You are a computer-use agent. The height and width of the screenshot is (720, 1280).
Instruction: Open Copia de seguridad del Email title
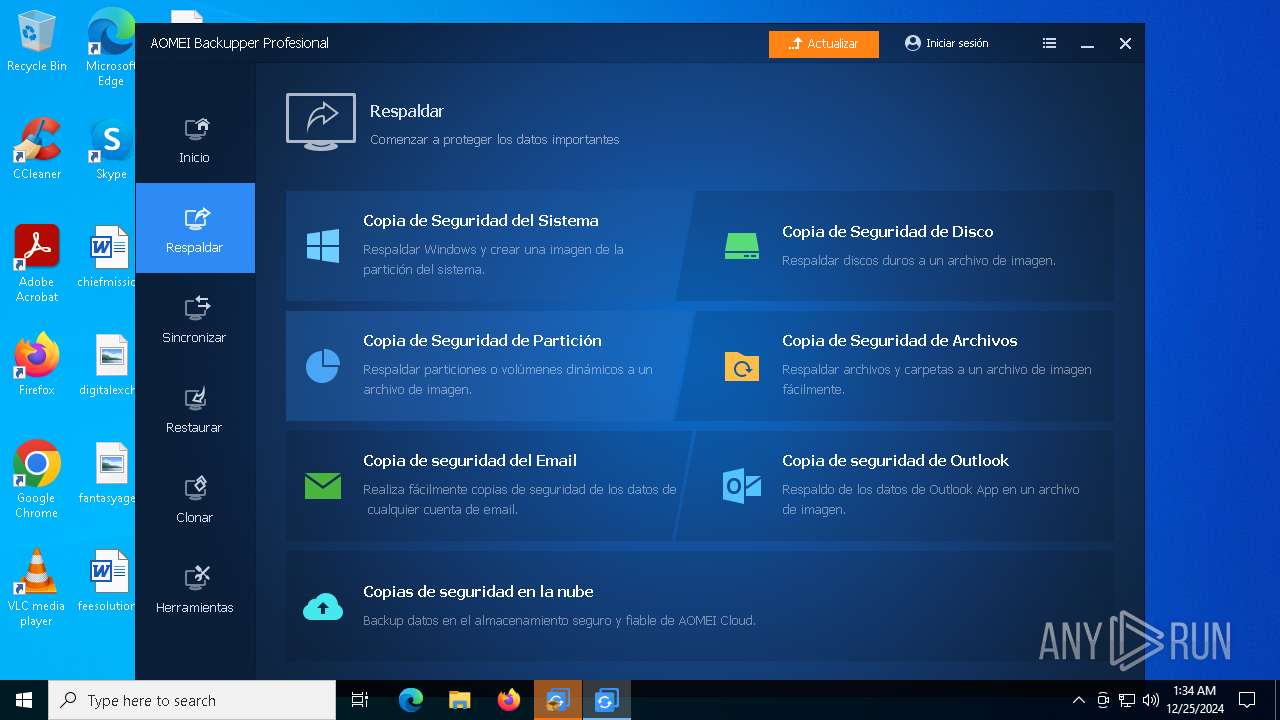pyautogui.click(x=470, y=461)
